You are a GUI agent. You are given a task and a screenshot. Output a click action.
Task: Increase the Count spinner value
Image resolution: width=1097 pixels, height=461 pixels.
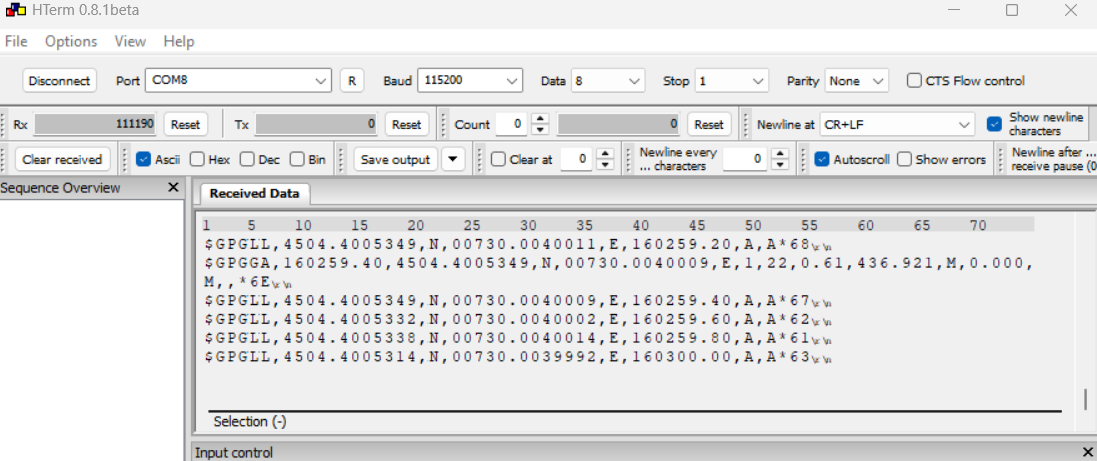[x=540, y=119]
